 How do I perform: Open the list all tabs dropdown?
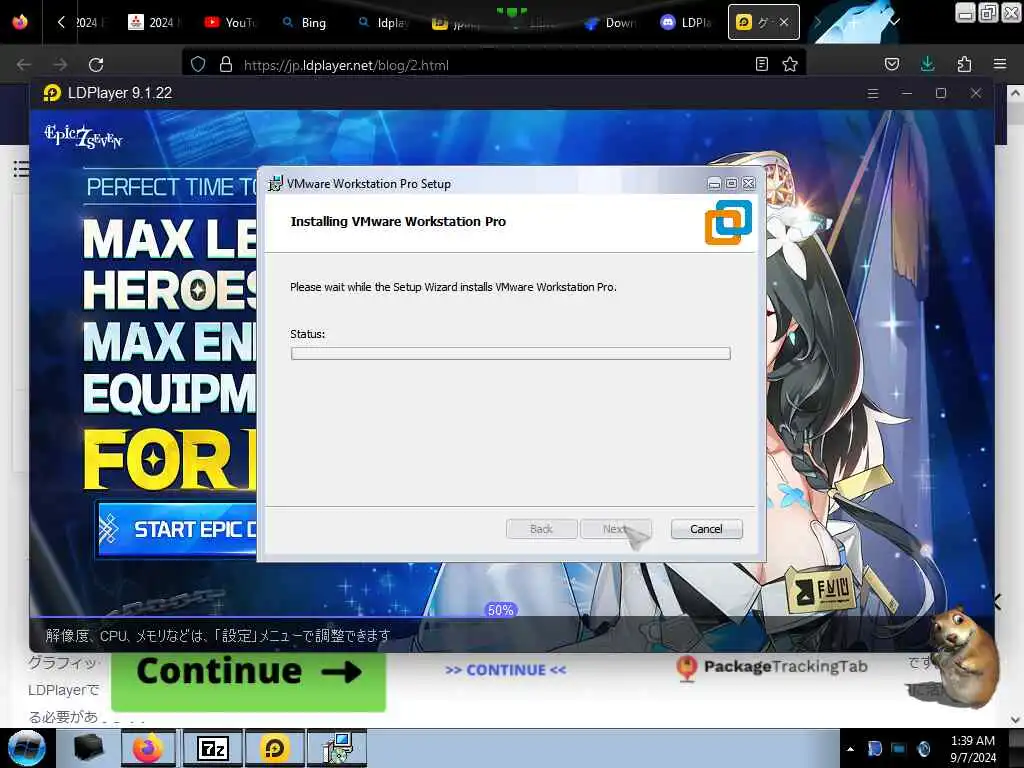pyautogui.click(x=895, y=22)
